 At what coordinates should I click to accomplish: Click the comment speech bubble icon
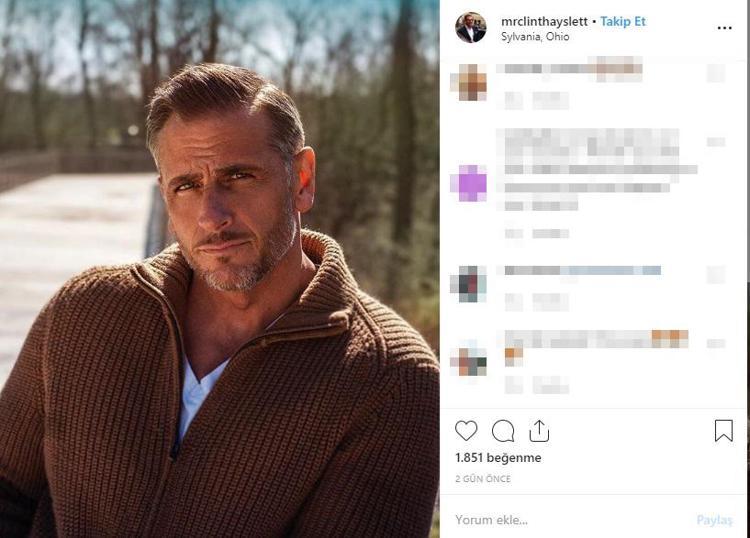point(503,431)
